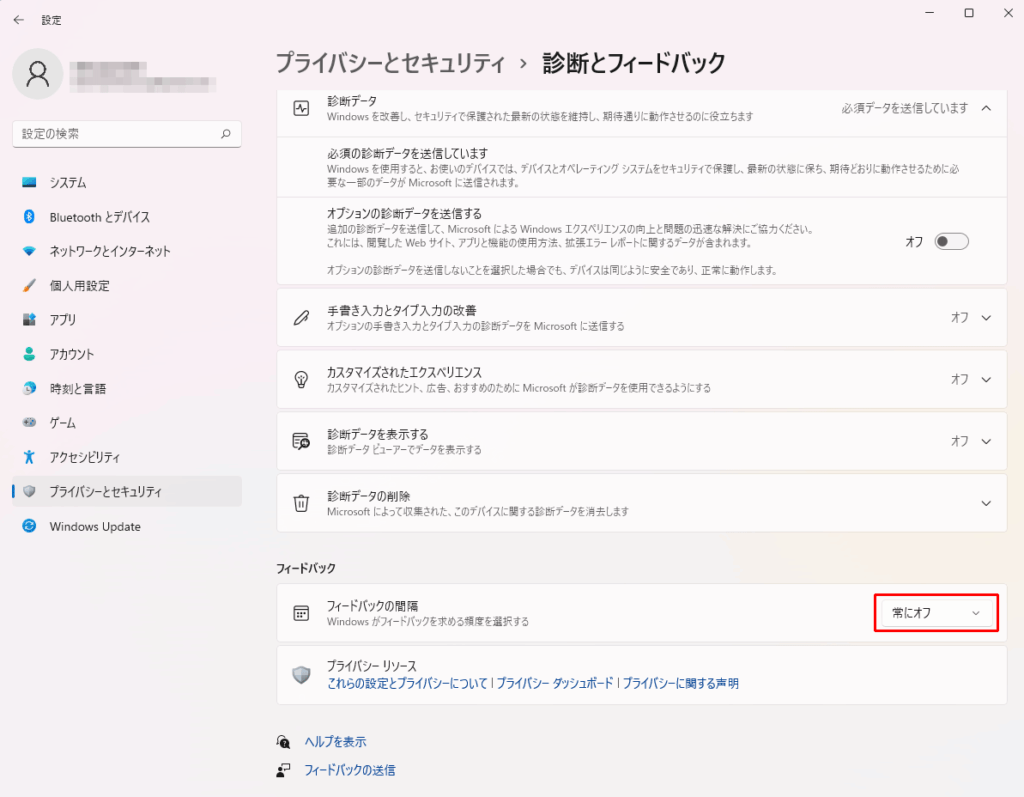Click the lightbulb icon for カスタマイズされたエクスペリエンス
Screen dimensions: 1024x797
(x=301, y=380)
